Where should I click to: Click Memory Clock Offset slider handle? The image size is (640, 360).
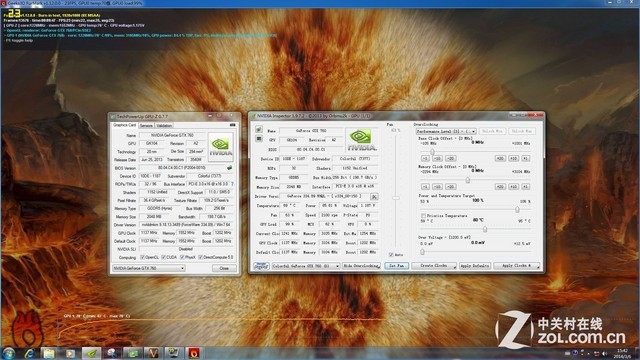click(x=468, y=180)
